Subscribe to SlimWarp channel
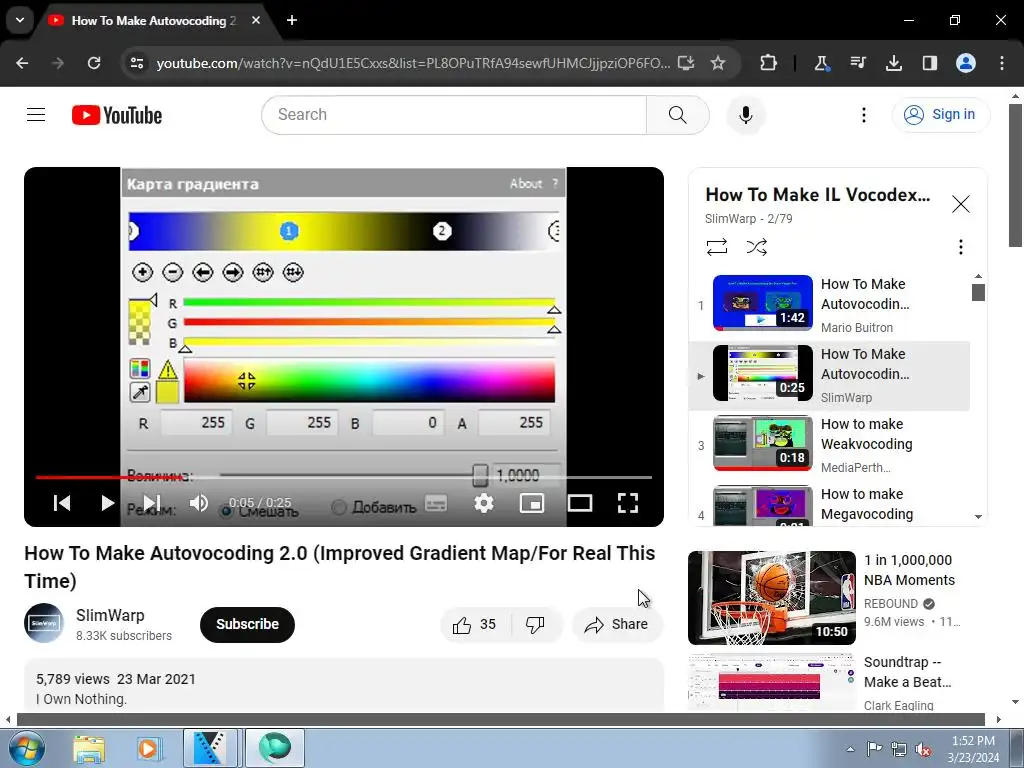This screenshot has width=1024, height=768. pyautogui.click(x=247, y=624)
